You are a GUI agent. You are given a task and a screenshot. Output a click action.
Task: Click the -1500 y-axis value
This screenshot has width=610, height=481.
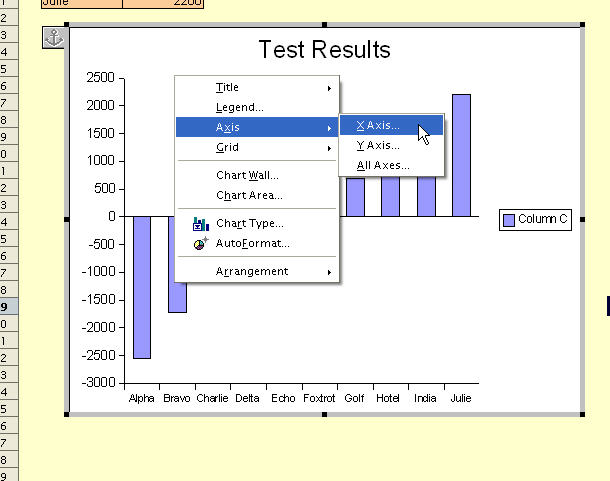coord(99,300)
